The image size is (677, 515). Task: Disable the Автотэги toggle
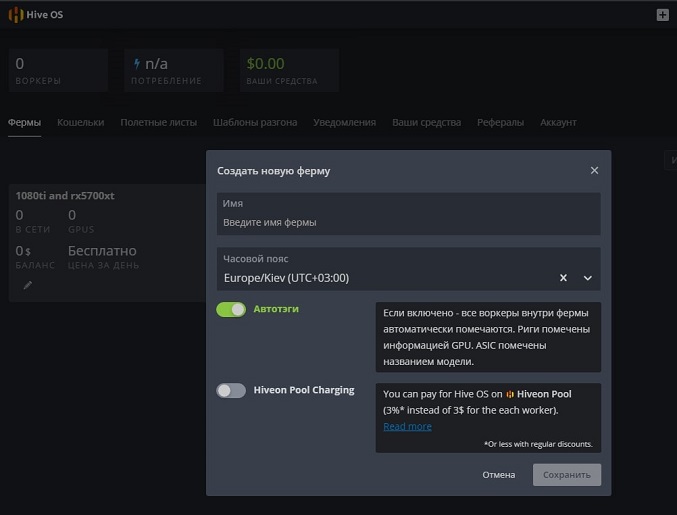(231, 310)
